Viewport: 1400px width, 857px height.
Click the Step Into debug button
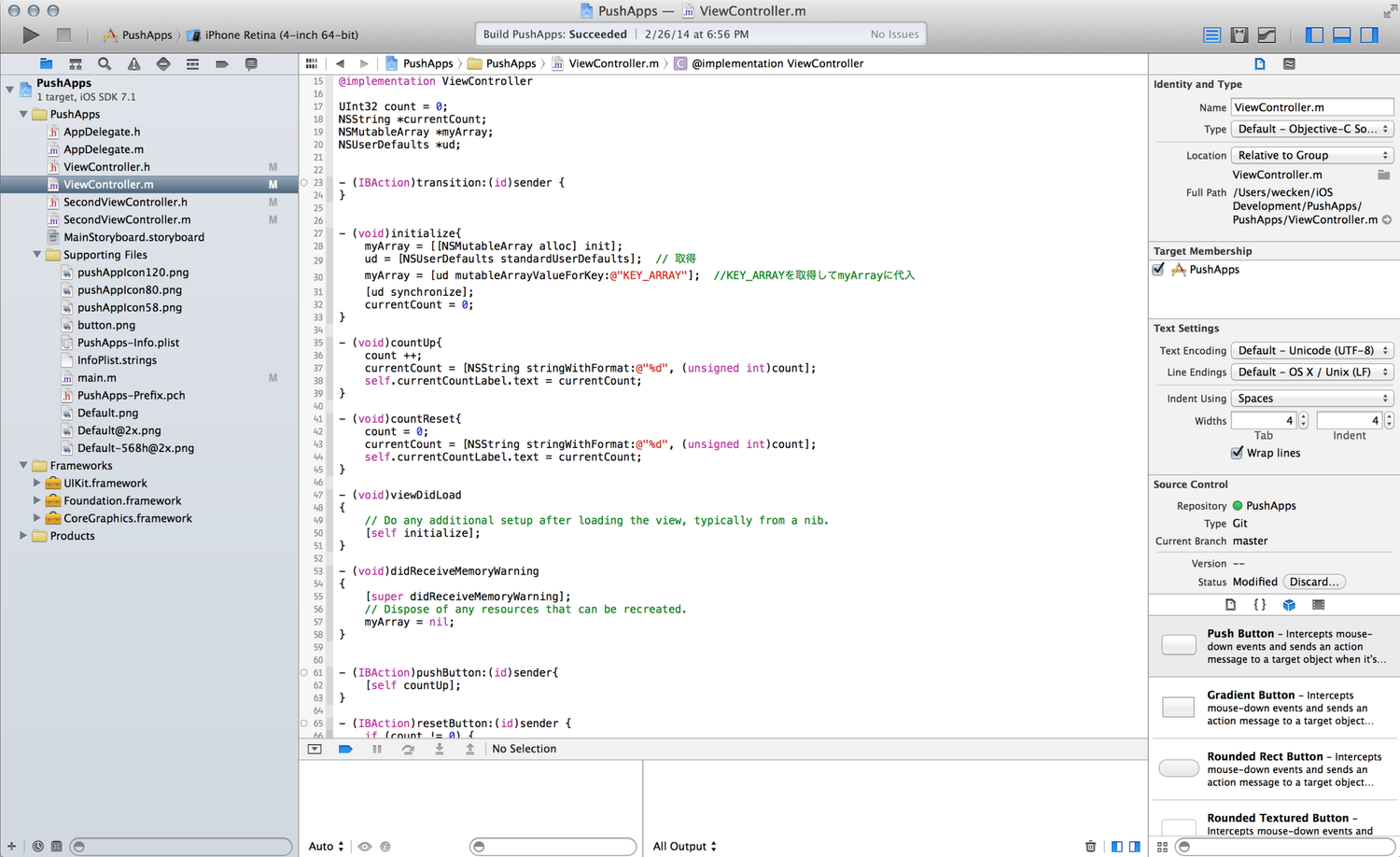[439, 749]
